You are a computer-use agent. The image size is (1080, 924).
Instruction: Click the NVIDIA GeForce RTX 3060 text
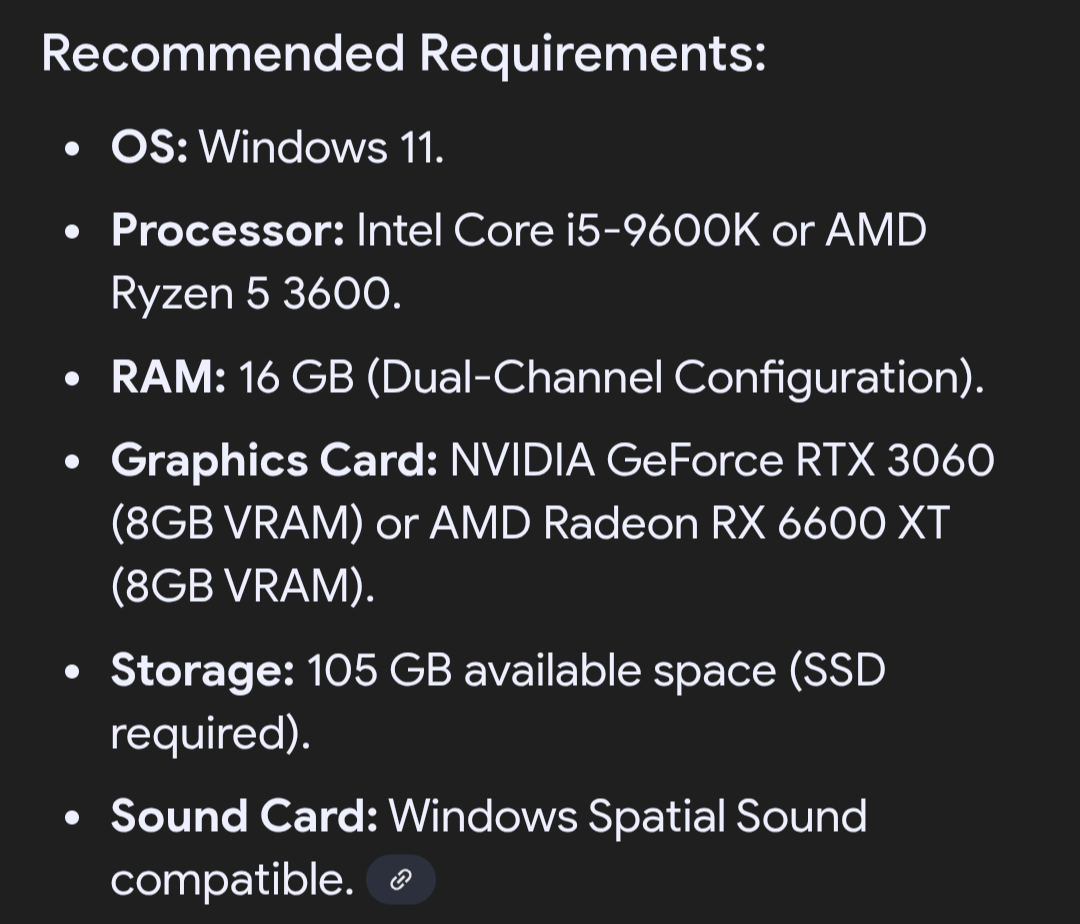722,461
